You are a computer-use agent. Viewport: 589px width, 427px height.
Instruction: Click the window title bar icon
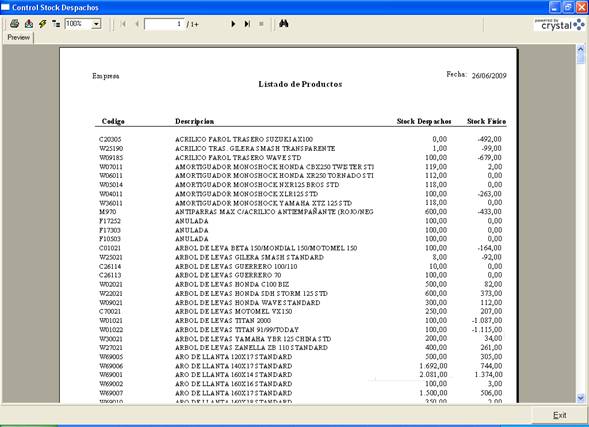point(5,7)
